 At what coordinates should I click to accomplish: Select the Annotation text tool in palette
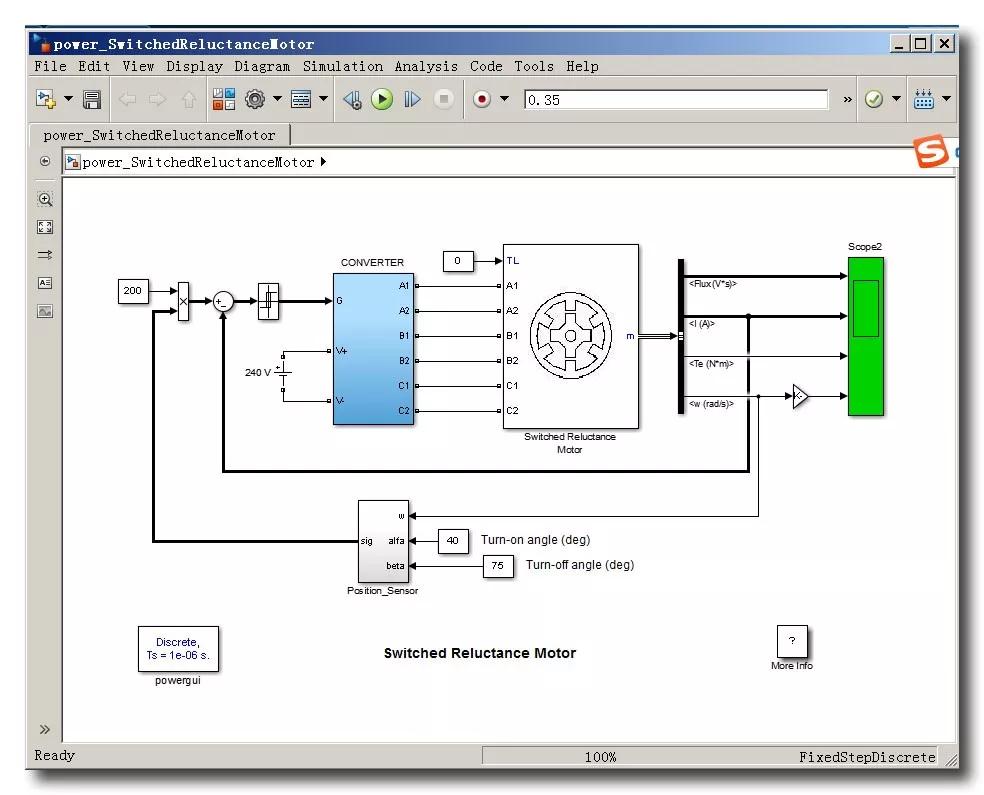[45, 283]
